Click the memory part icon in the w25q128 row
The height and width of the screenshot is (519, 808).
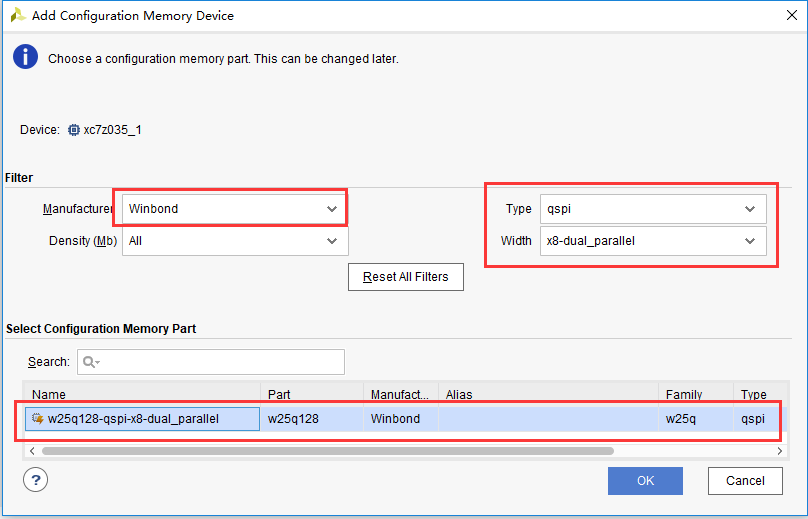coord(38,418)
